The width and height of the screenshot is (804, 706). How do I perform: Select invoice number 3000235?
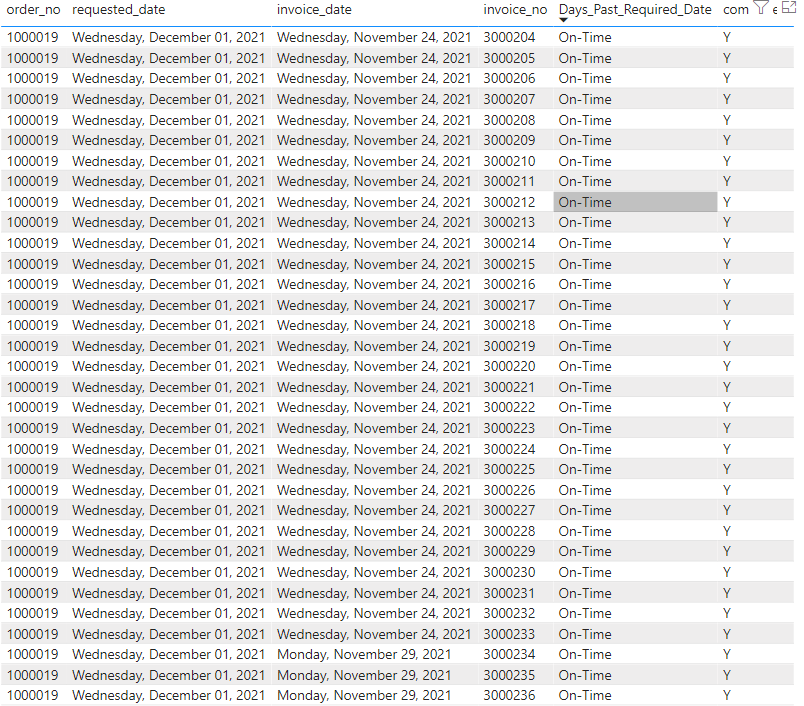coord(509,675)
